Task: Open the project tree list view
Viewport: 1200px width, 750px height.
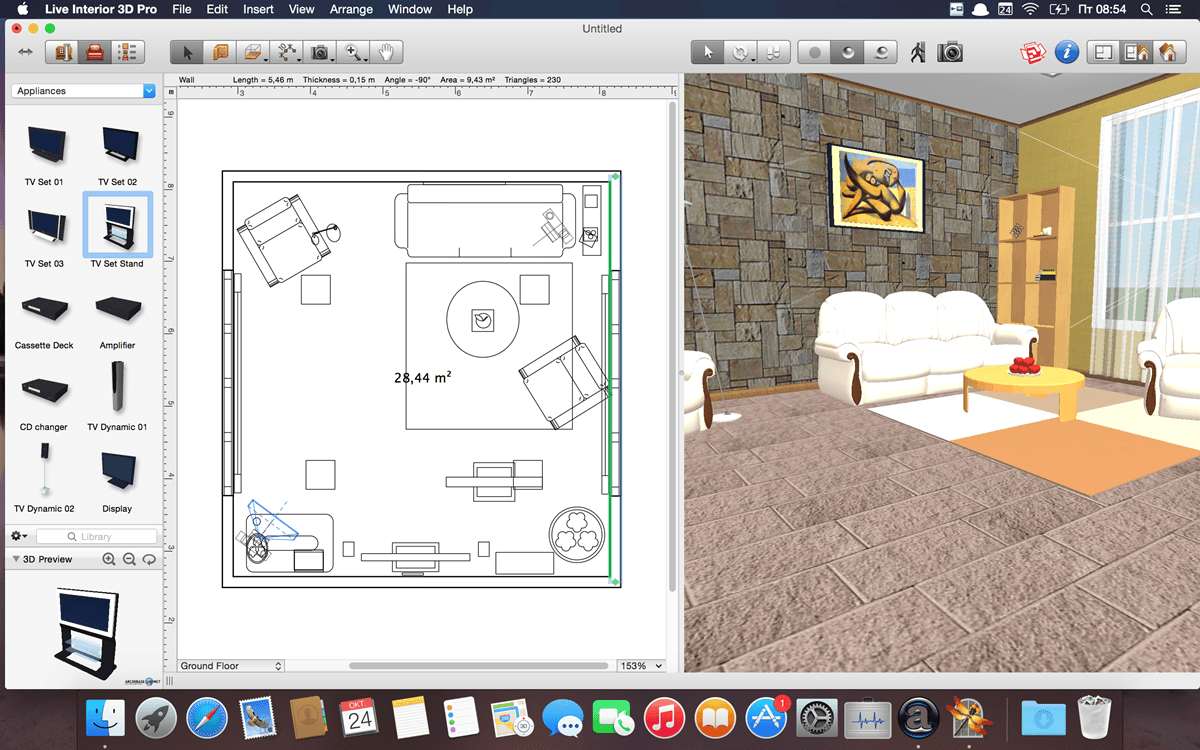Action: tap(127, 52)
